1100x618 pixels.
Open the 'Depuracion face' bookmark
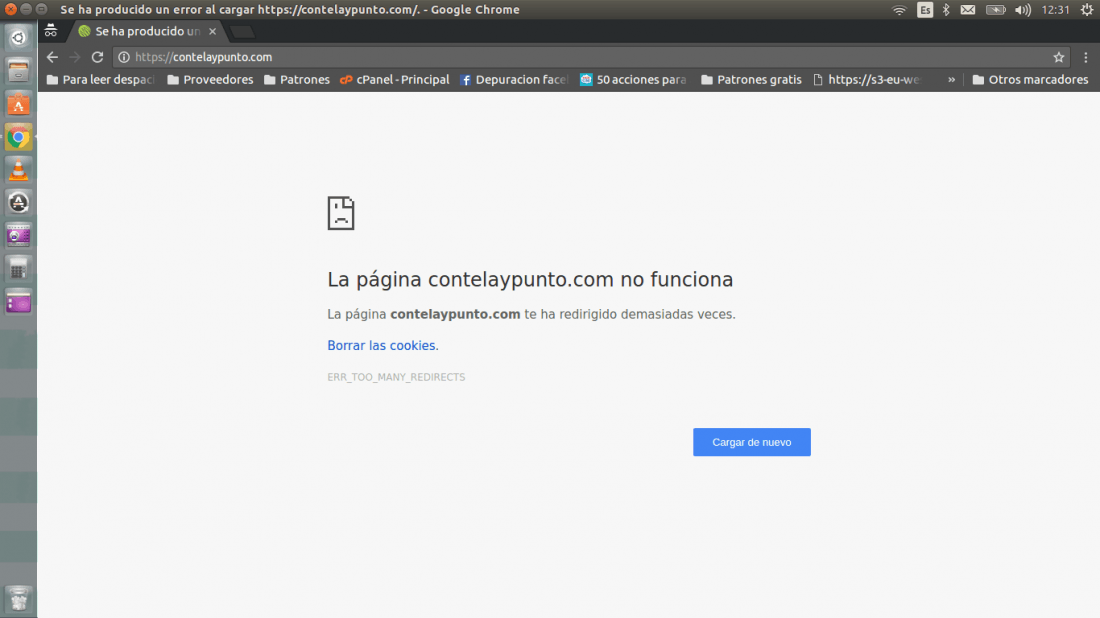coord(514,80)
